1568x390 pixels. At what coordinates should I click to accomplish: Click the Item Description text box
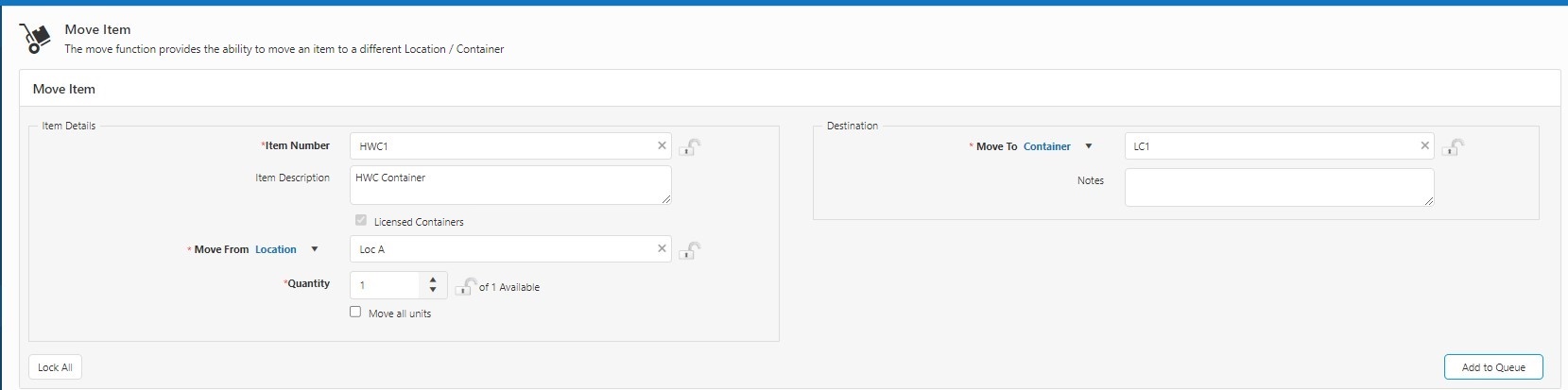(509, 185)
